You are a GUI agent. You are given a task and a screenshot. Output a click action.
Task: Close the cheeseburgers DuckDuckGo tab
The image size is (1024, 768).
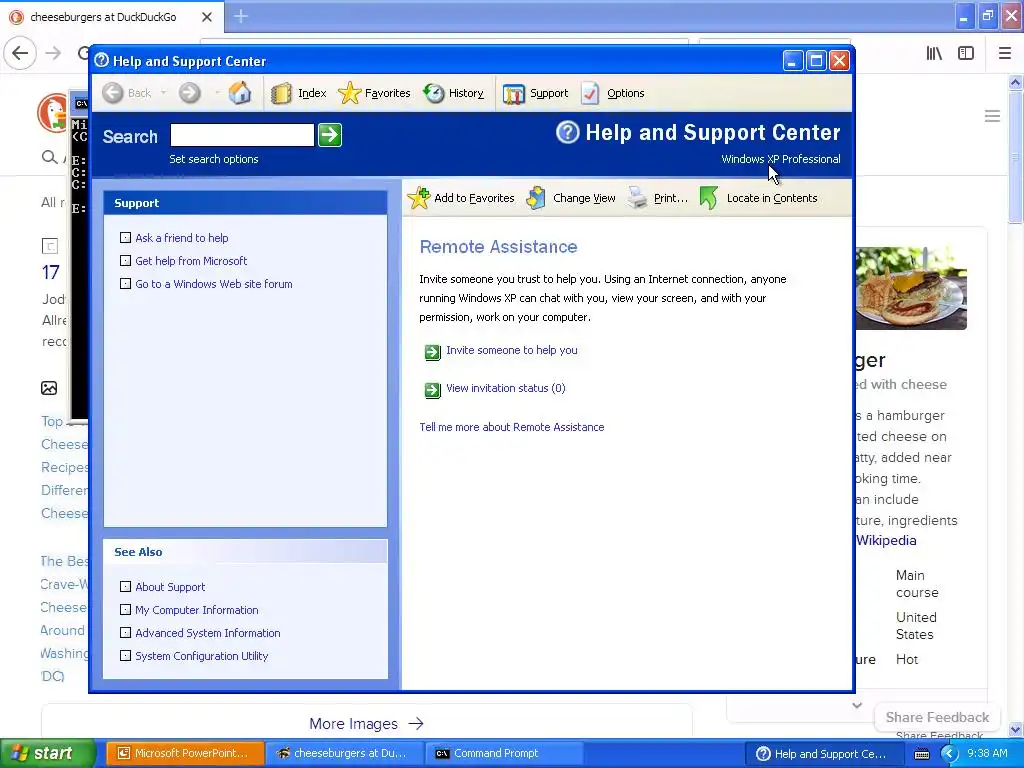pyautogui.click(x=206, y=17)
